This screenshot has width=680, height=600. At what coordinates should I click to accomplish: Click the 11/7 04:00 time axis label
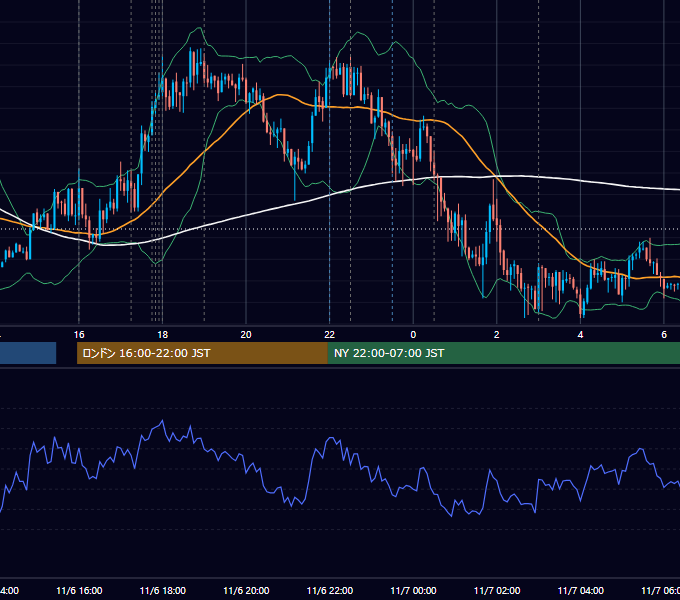tap(581, 590)
